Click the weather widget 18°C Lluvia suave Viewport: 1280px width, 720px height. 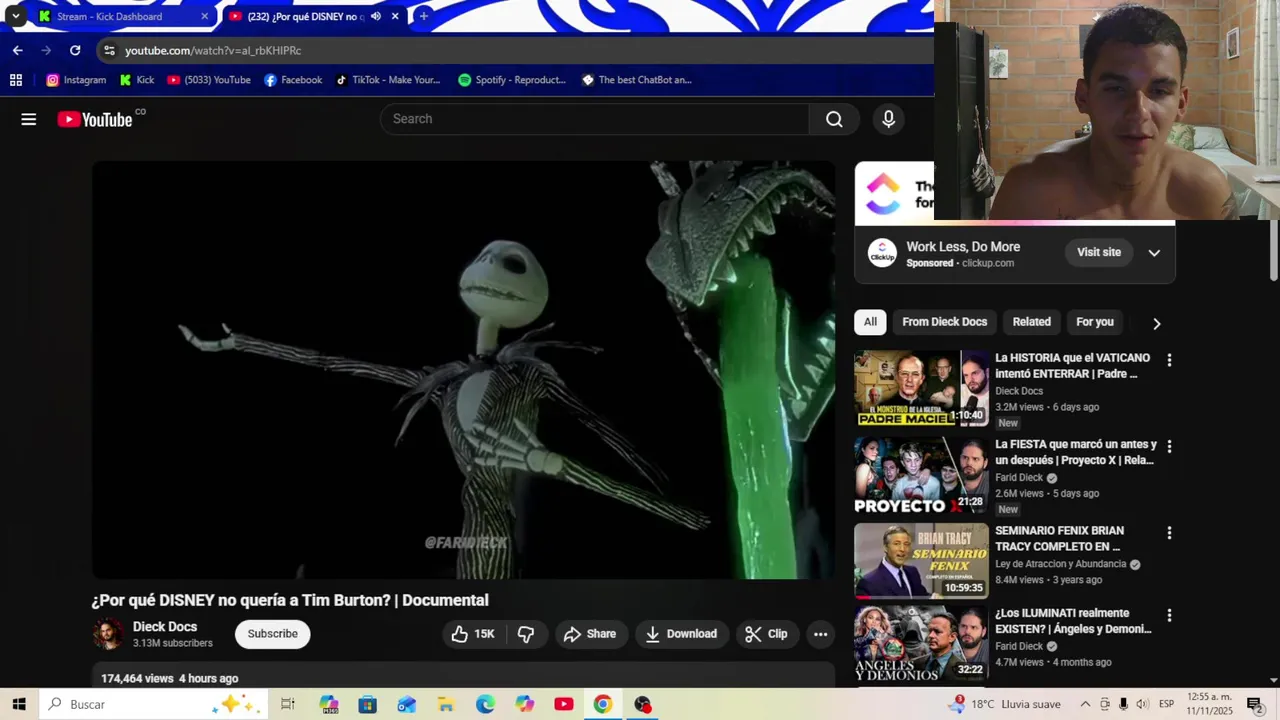click(x=1004, y=704)
